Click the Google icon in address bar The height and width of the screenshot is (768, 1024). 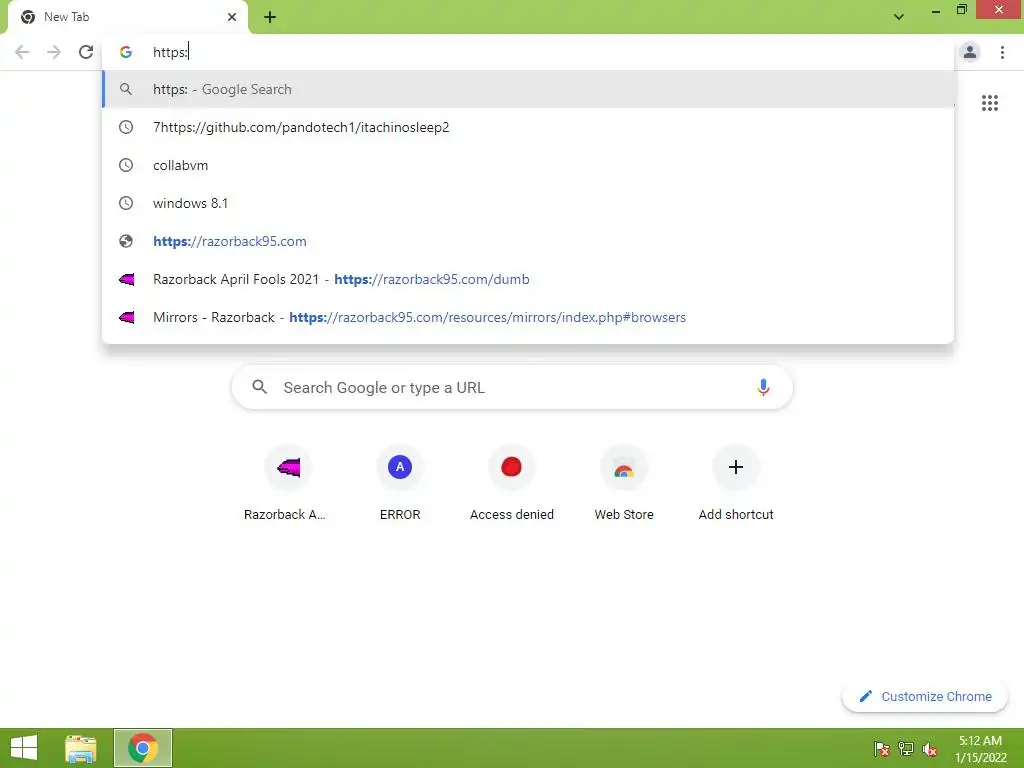click(x=126, y=52)
